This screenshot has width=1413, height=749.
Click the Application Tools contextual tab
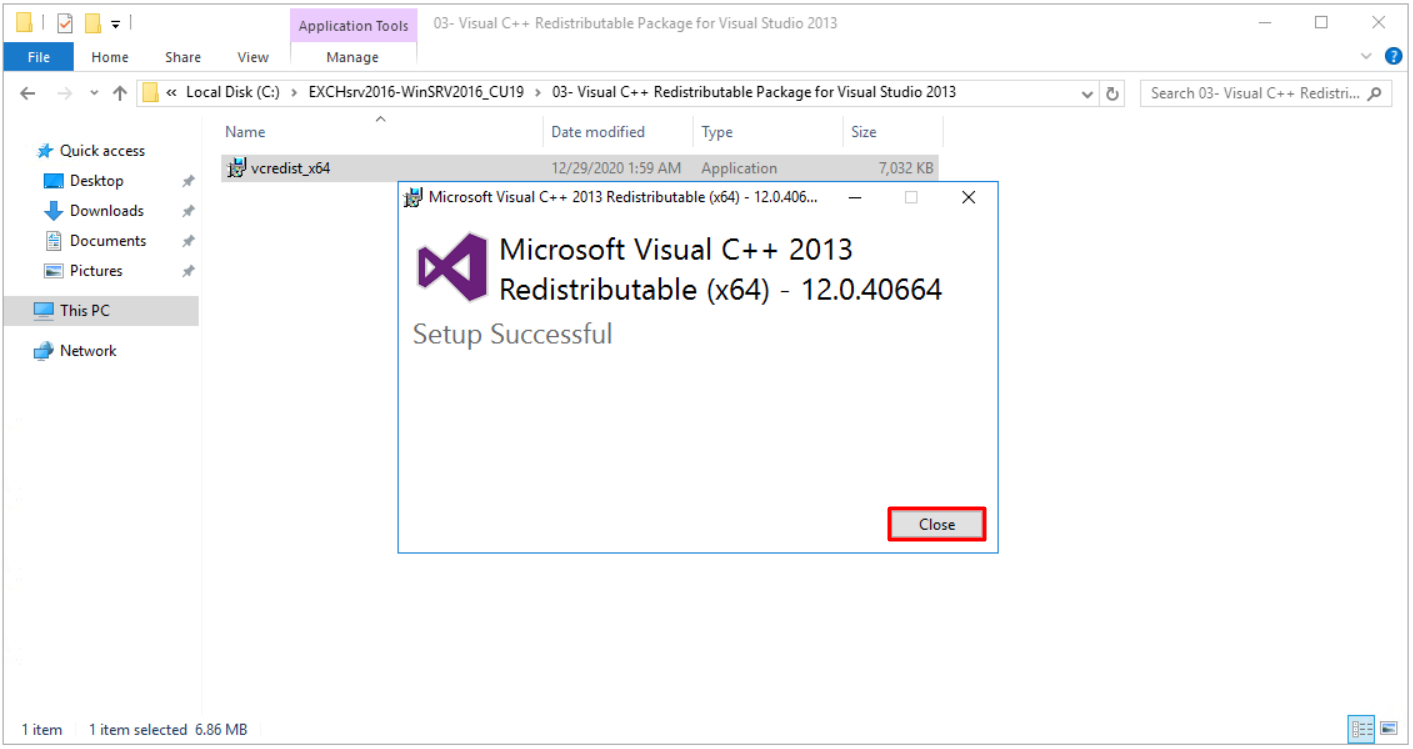[353, 26]
